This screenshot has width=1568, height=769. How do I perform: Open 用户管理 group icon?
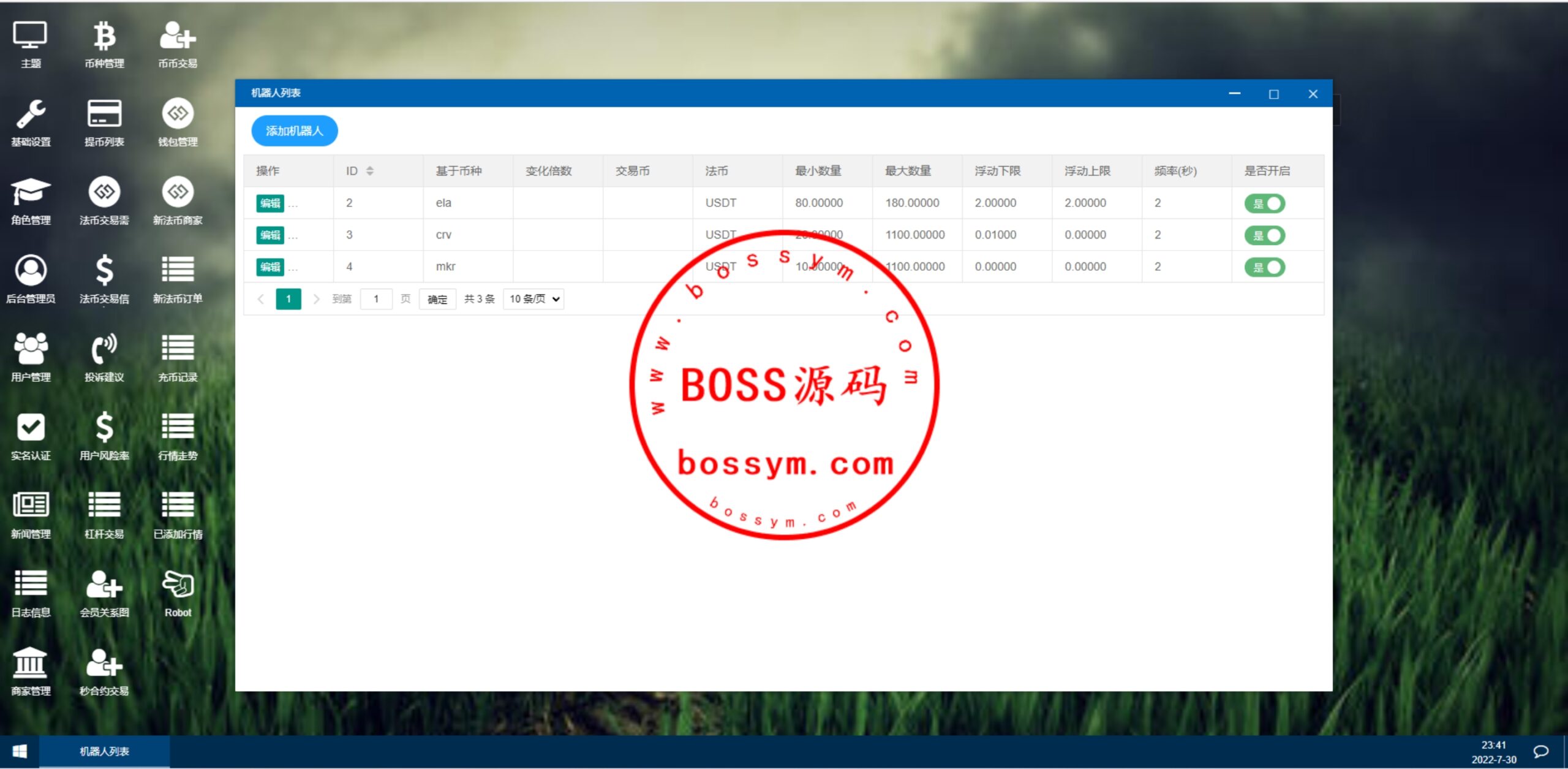tap(31, 358)
